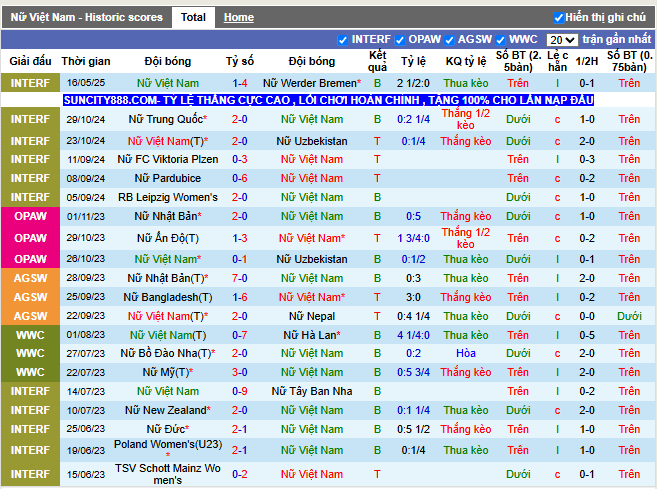Viewport: 657px width, 489px height.
Task: Click the Tỷ số column header
Action: 240,61
